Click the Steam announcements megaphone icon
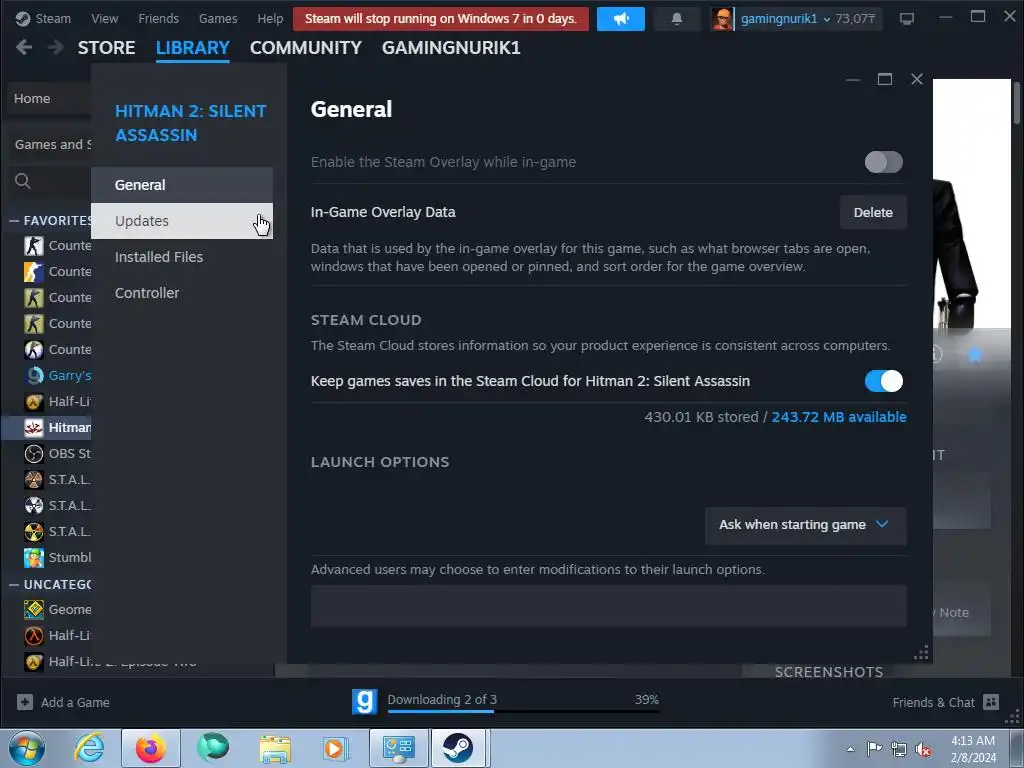The height and width of the screenshot is (768, 1024). click(x=620, y=19)
